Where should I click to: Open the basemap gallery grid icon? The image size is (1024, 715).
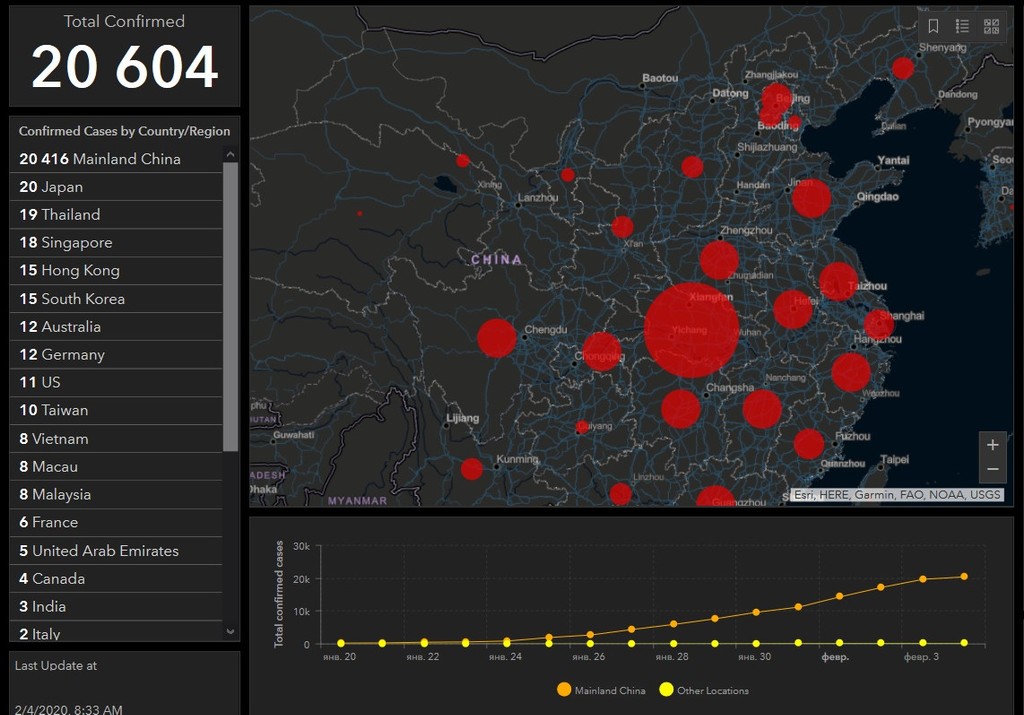pos(991,26)
